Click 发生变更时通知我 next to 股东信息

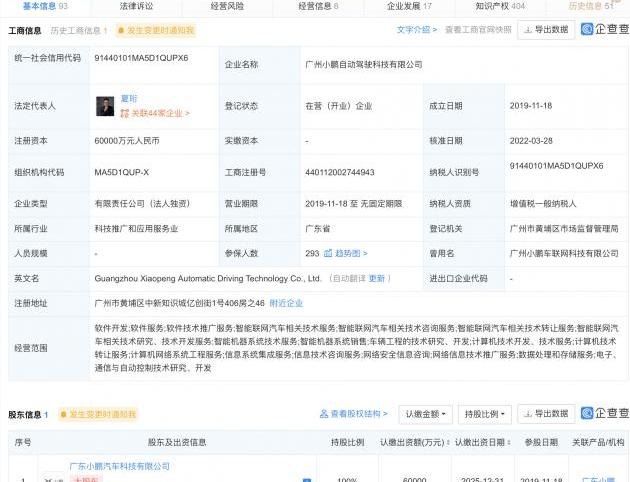pyautogui.click(x=98, y=414)
